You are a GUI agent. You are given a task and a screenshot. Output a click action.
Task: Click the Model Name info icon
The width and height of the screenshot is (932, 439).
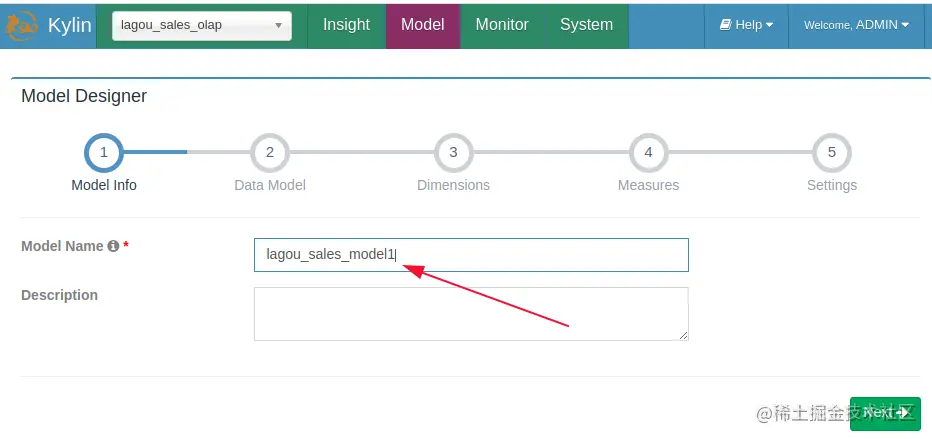tap(113, 246)
